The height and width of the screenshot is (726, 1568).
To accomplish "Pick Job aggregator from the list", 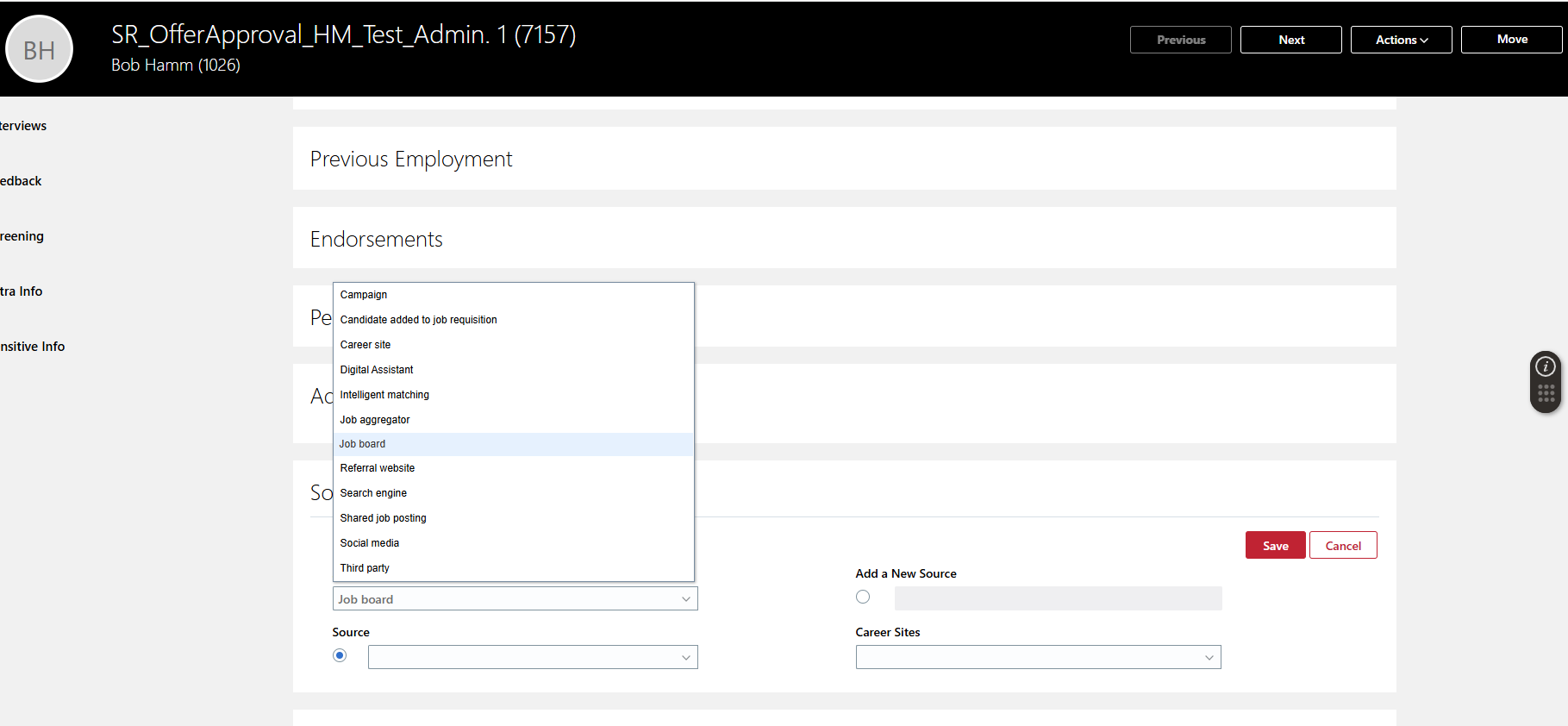I will pyautogui.click(x=513, y=420).
